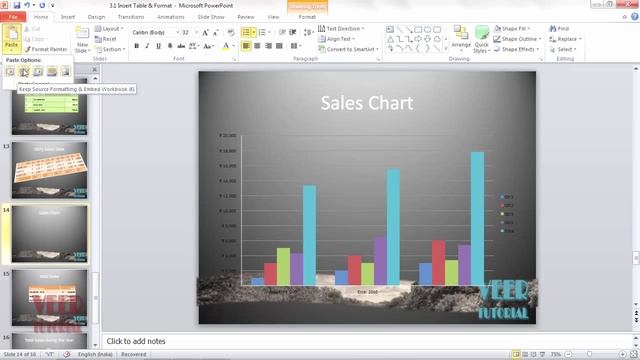Select the slide 15 thumbnail

click(x=49, y=298)
